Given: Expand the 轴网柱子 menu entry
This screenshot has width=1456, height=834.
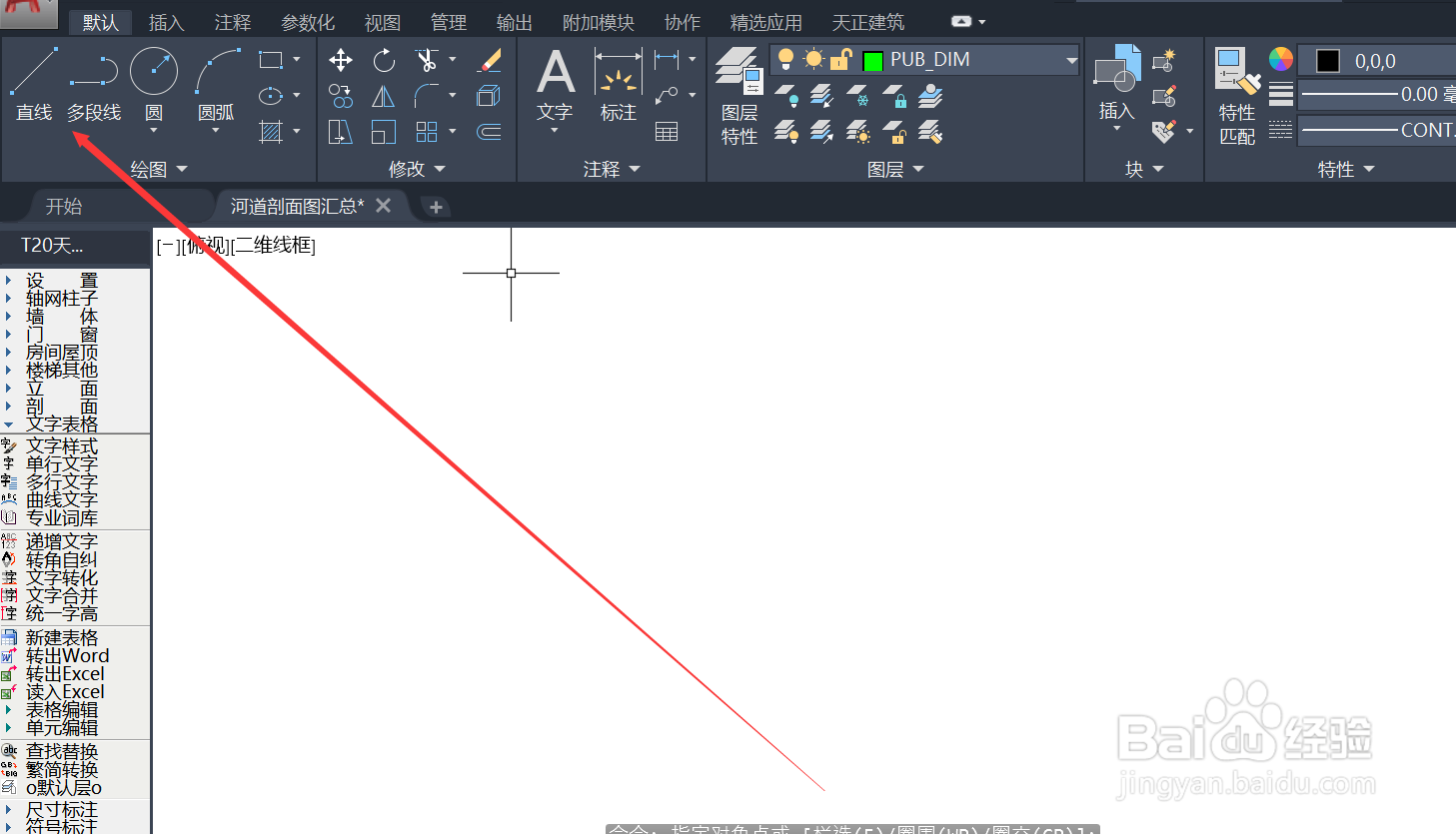Looking at the screenshot, I should [x=62, y=299].
